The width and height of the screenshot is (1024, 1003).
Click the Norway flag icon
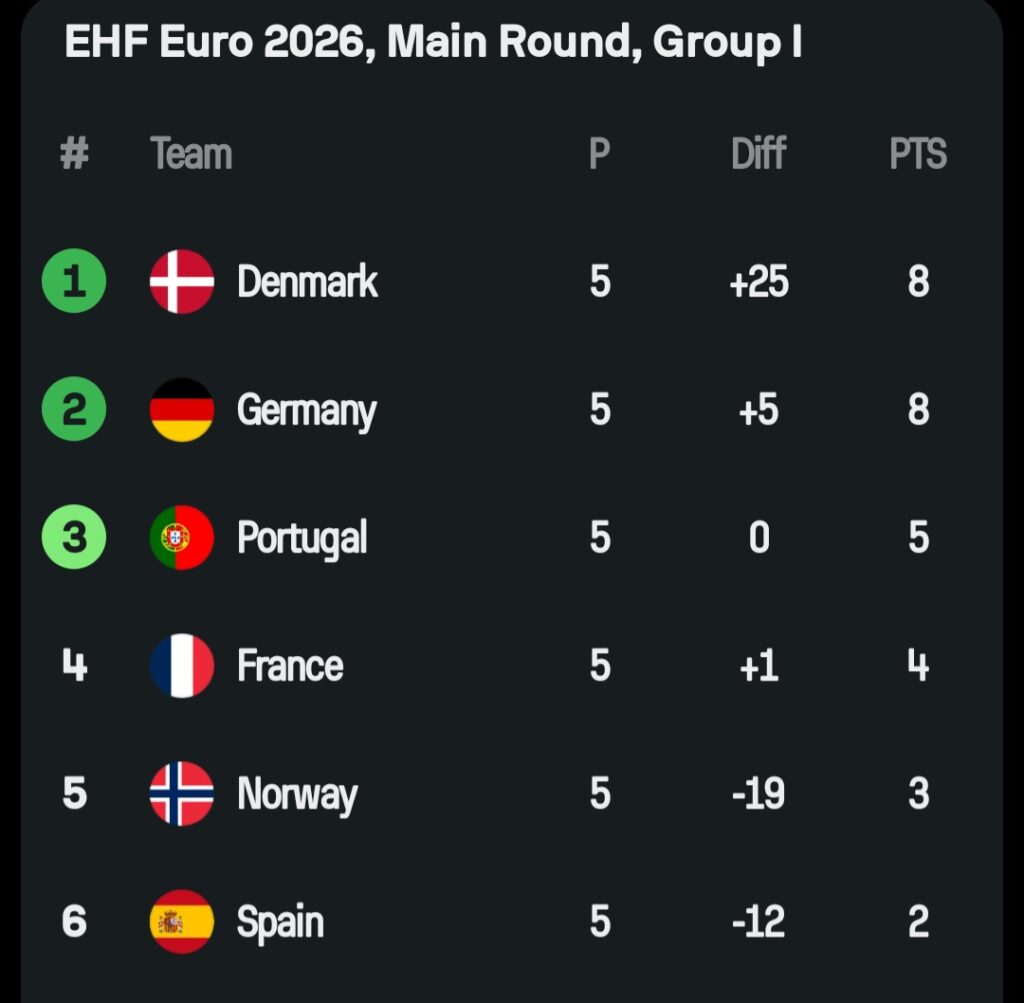tap(182, 794)
